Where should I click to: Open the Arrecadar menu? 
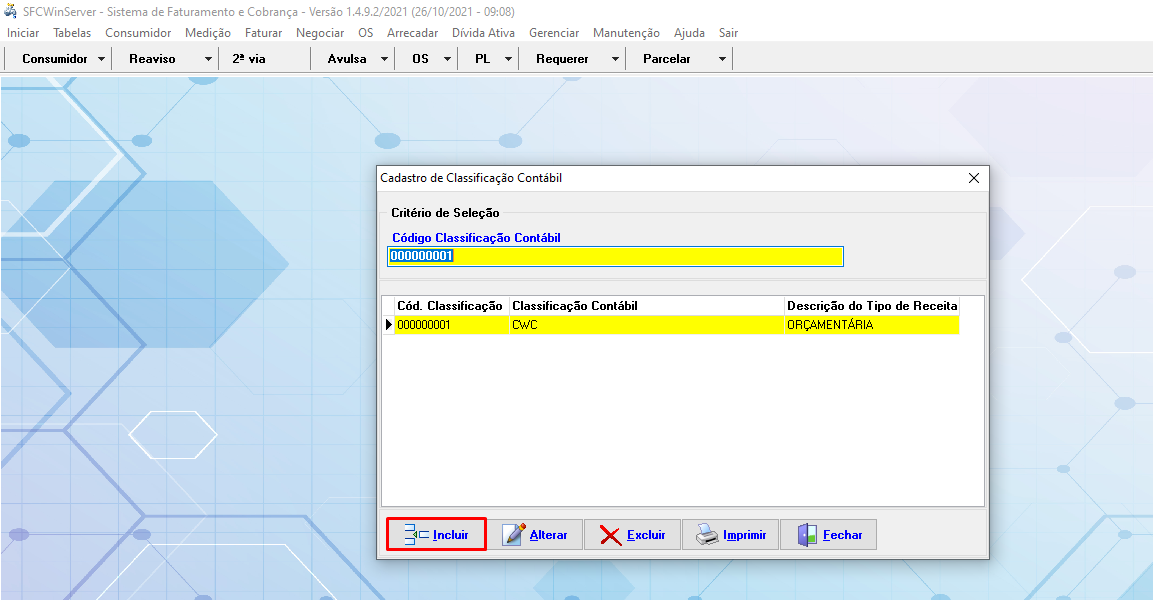(x=412, y=33)
